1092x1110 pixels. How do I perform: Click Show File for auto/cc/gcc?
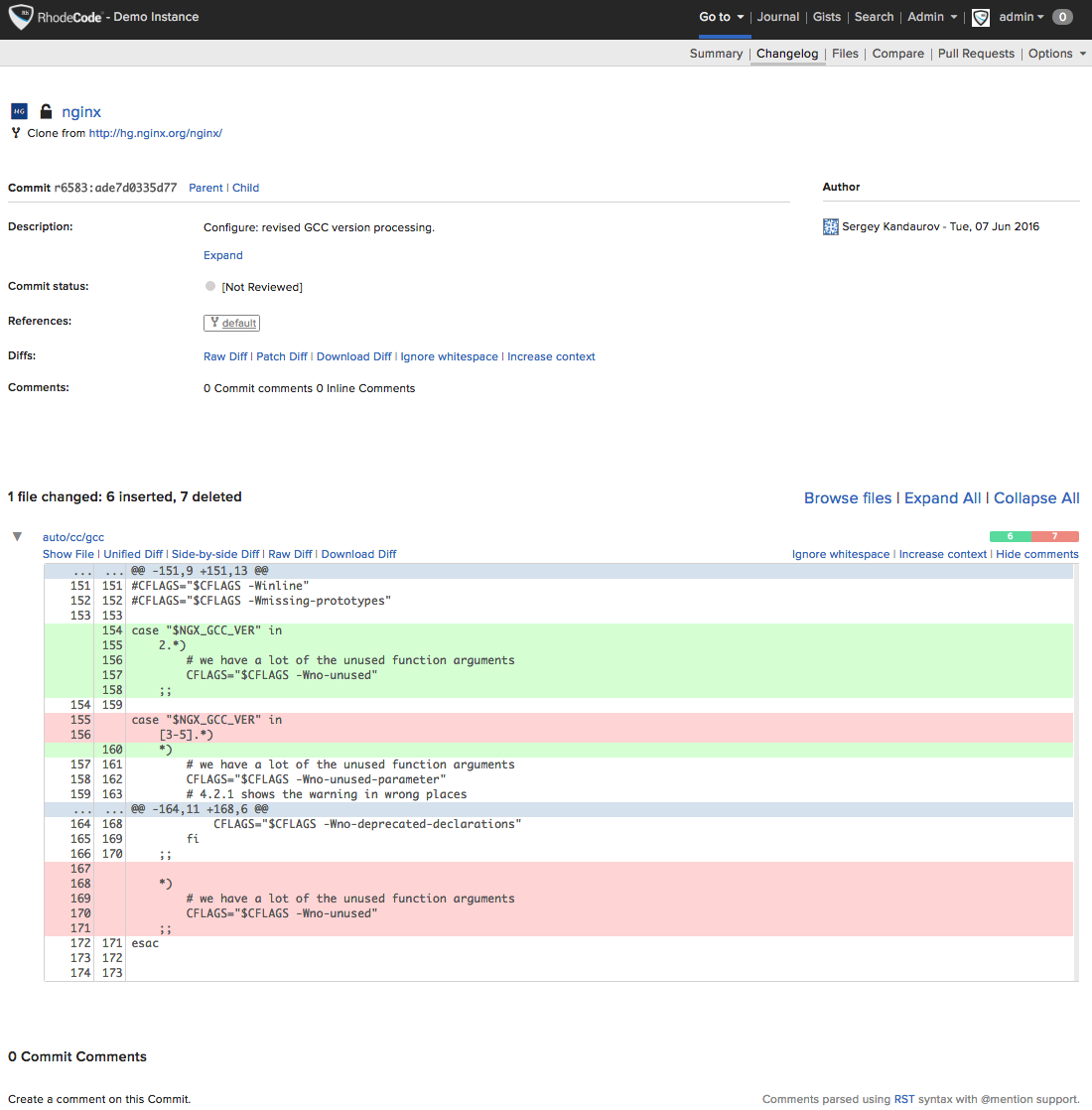pos(68,554)
